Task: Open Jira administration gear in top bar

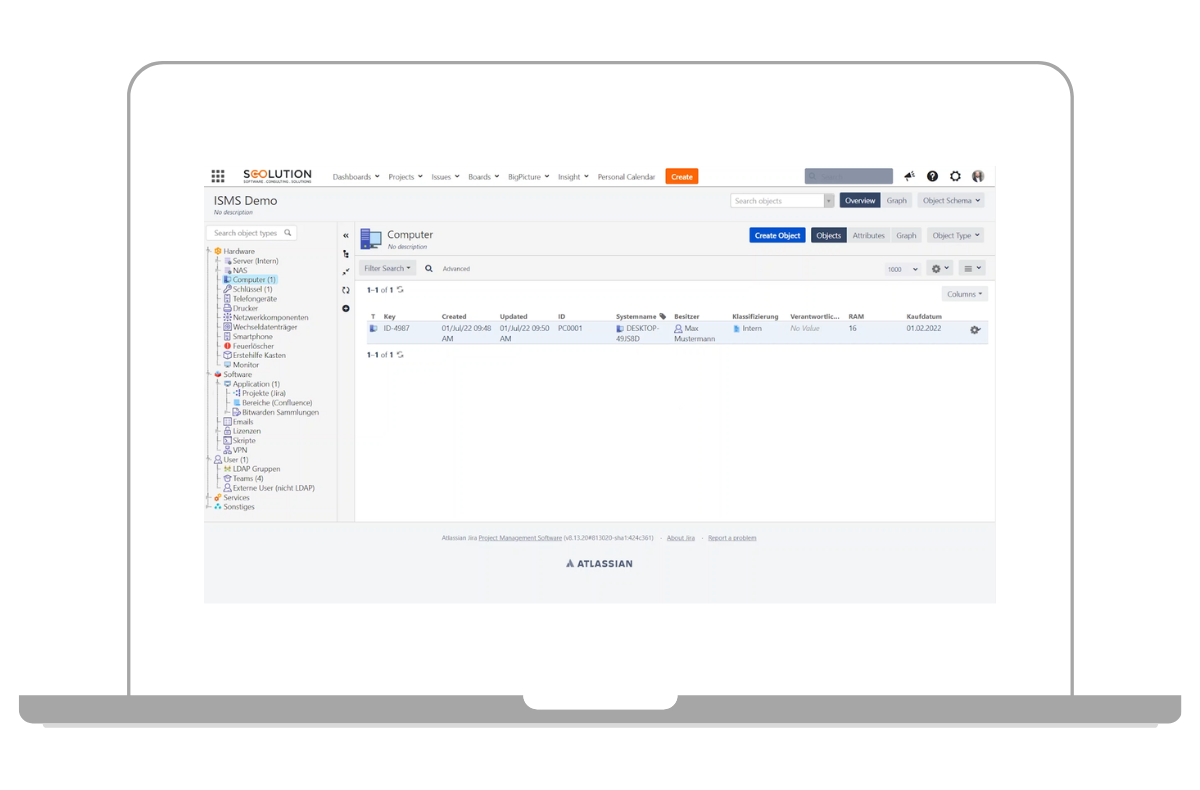Action: (x=955, y=177)
